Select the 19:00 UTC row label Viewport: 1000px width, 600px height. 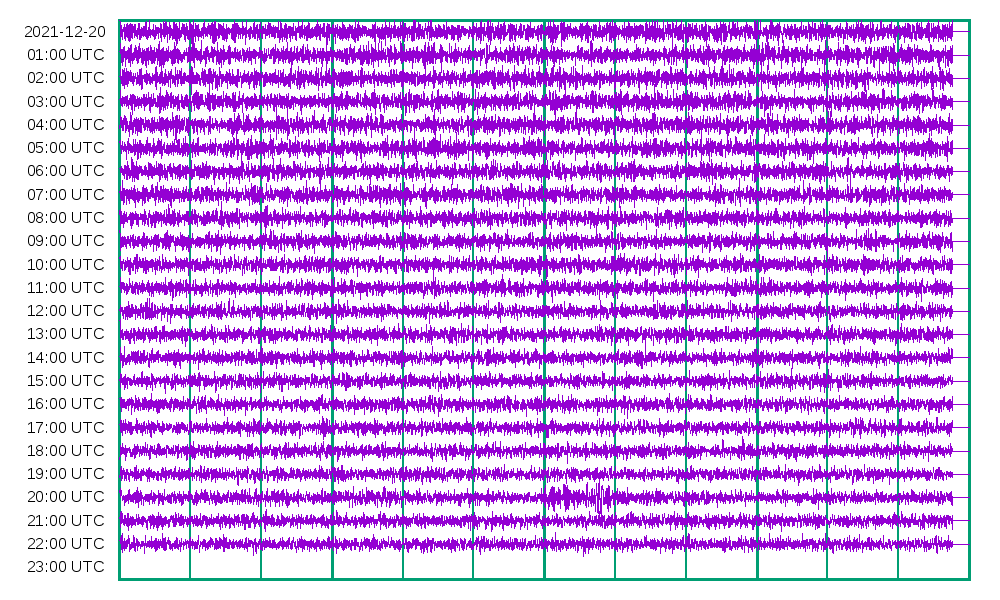66,474
